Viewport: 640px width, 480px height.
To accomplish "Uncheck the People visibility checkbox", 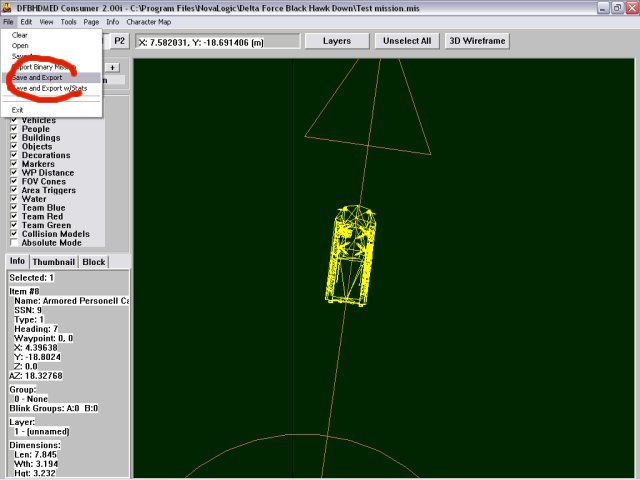I will pos(14,129).
